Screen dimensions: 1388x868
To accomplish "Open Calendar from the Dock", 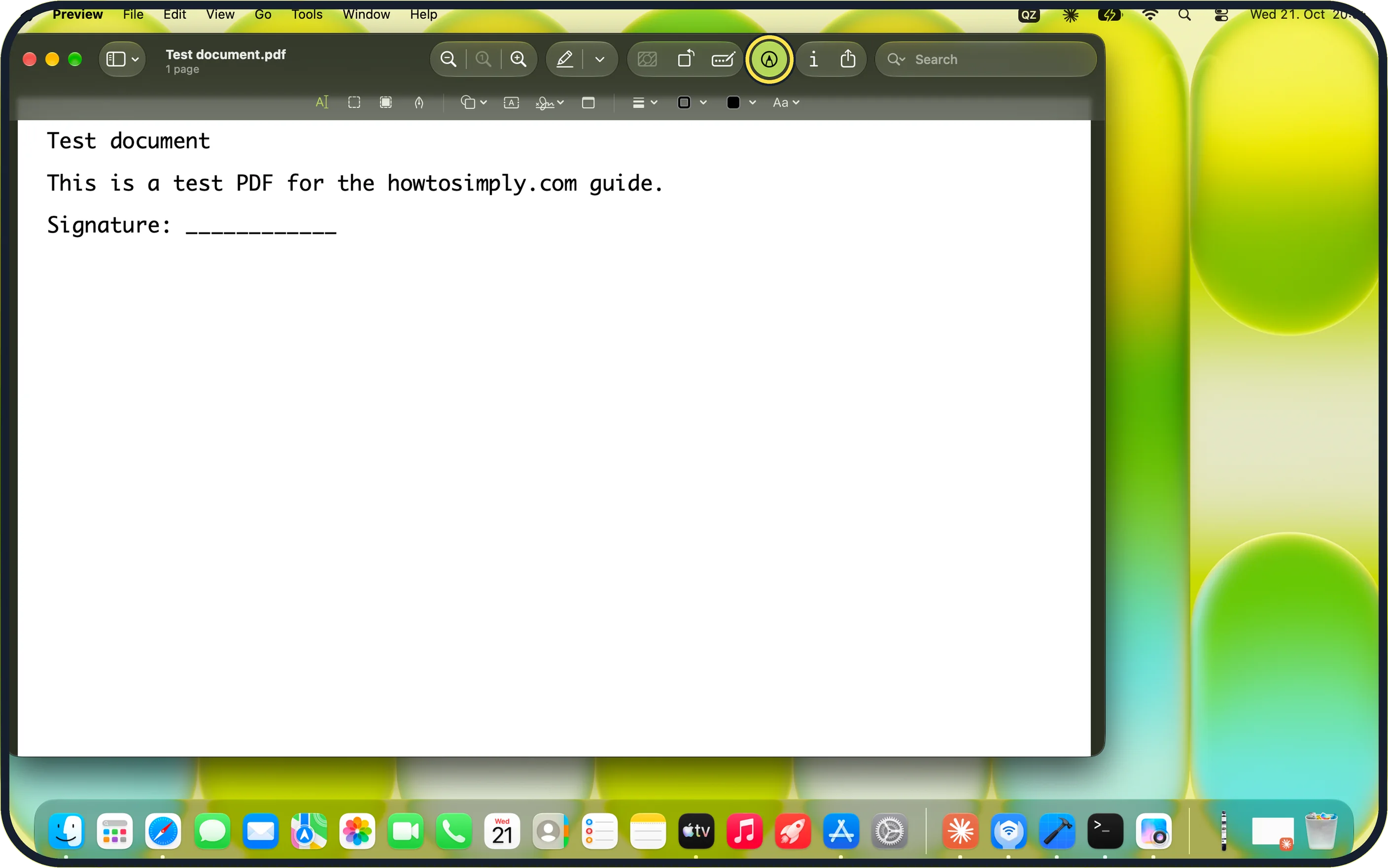I will coord(502,831).
